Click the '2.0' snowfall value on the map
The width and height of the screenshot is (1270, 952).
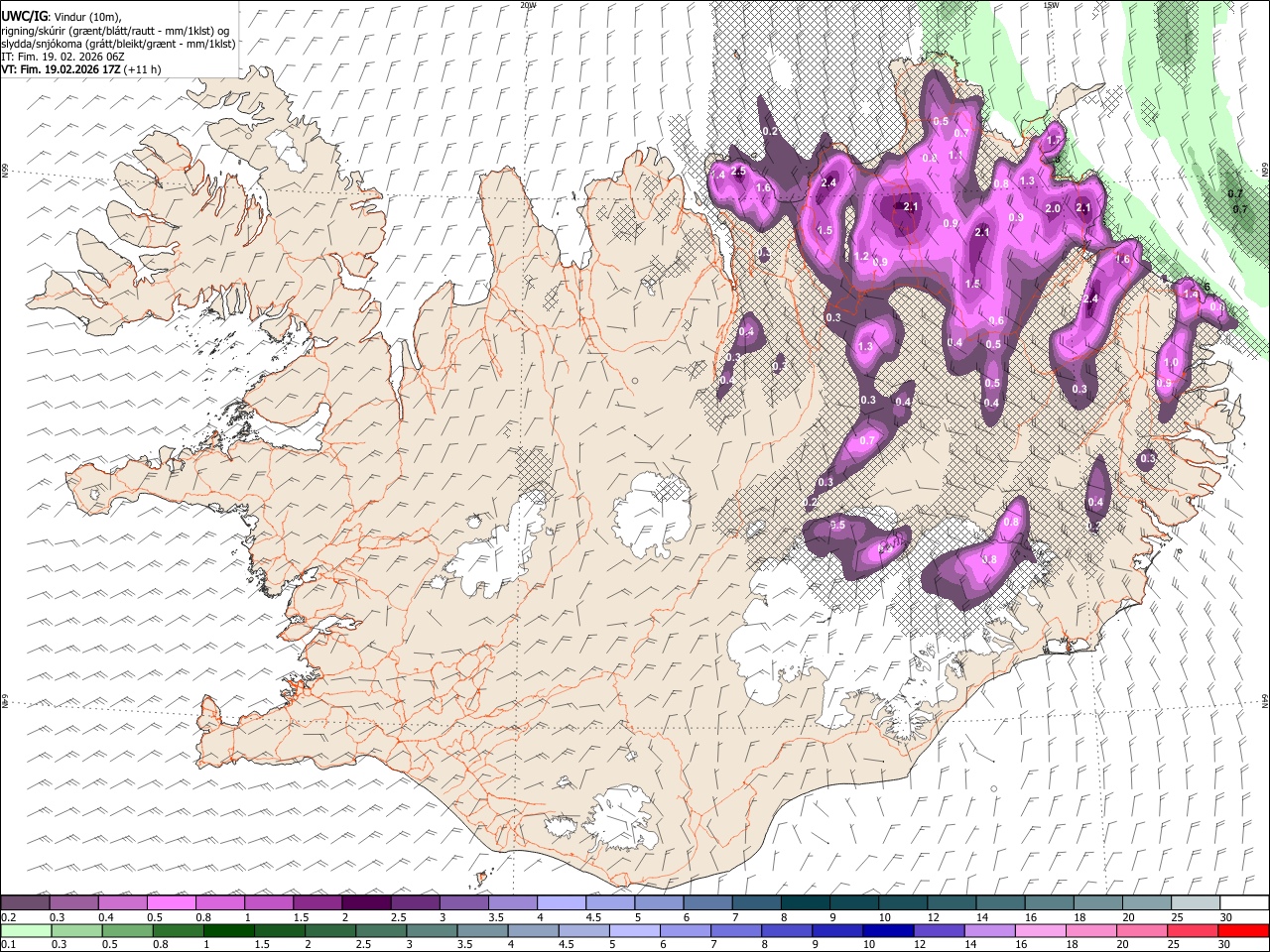(x=1054, y=208)
